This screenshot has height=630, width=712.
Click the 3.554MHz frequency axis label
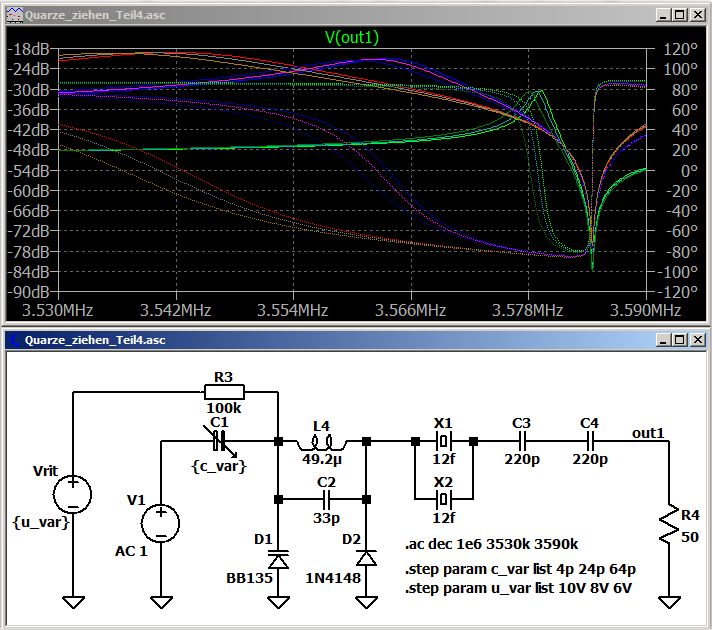tap(292, 310)
